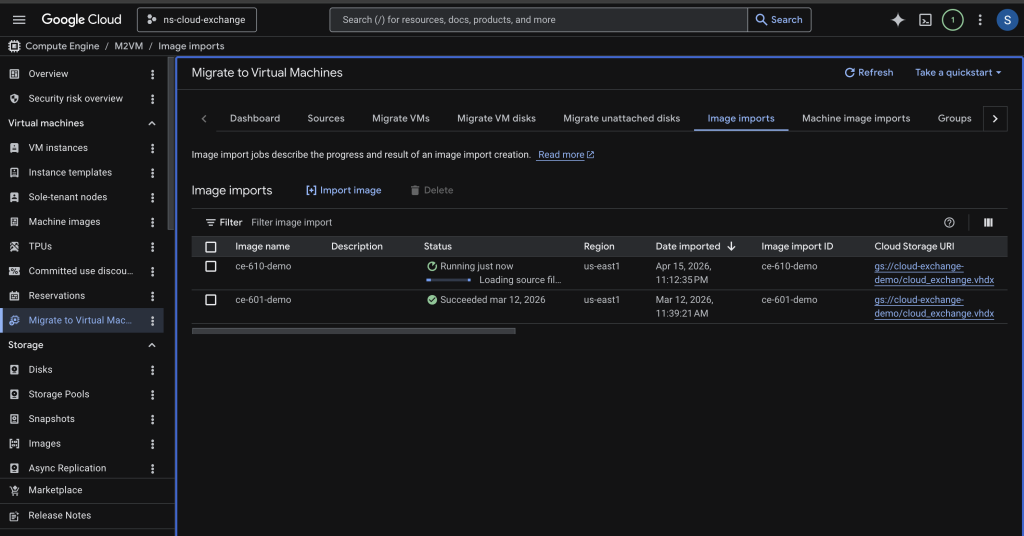Open account avatar S

click(x=1007, y=20)
